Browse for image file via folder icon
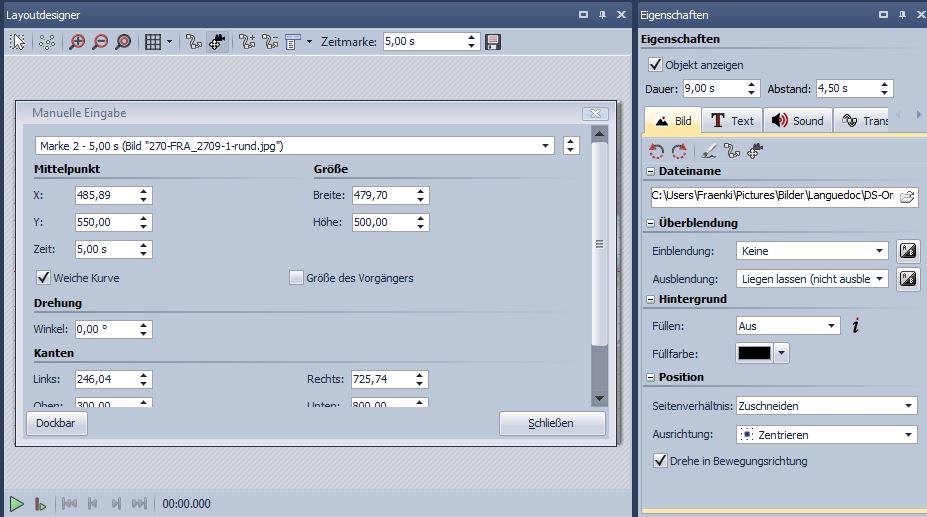The image size is (927, 517). click(906, 197)
